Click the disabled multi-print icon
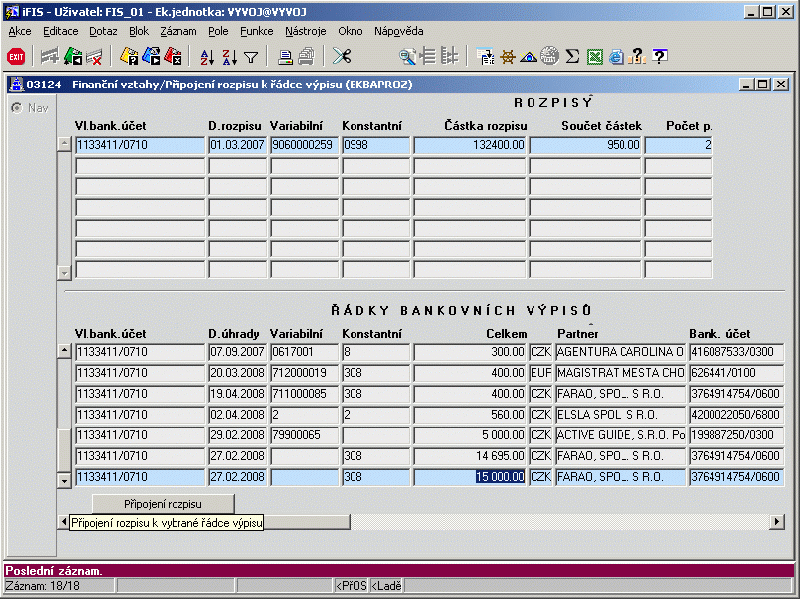Viewport: 800px width, 599px height. tap(307, 56)
